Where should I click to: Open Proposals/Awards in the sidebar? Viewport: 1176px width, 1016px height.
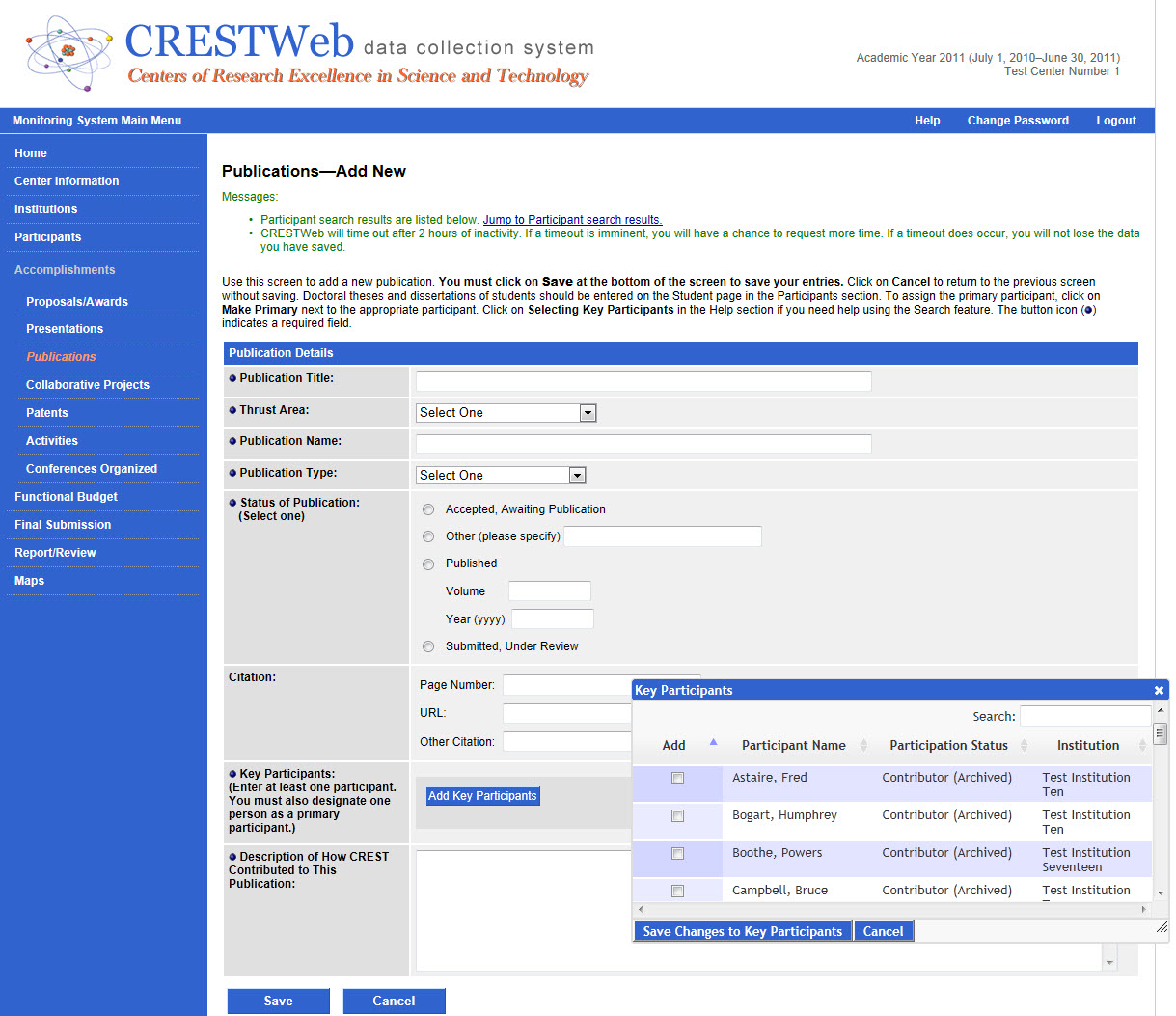point(77,302)
